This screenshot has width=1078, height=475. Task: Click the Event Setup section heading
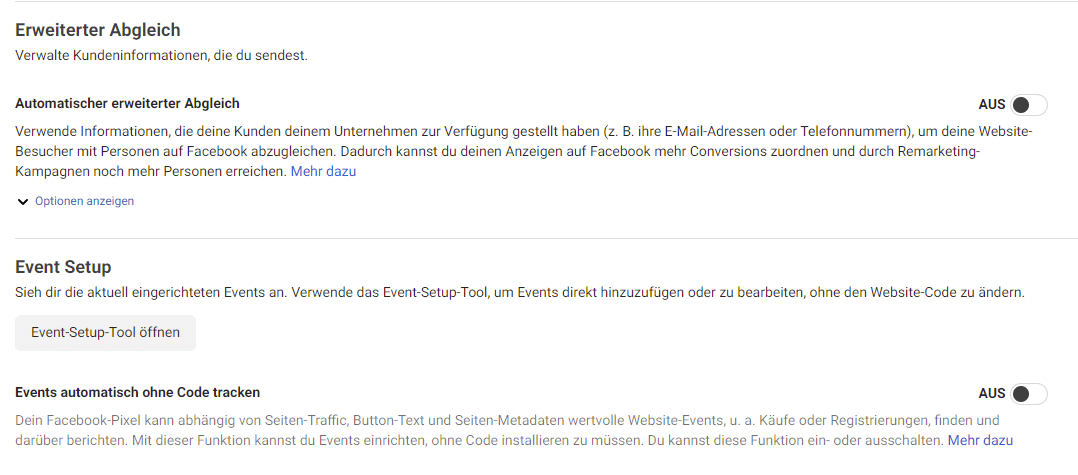click(63, 267)
